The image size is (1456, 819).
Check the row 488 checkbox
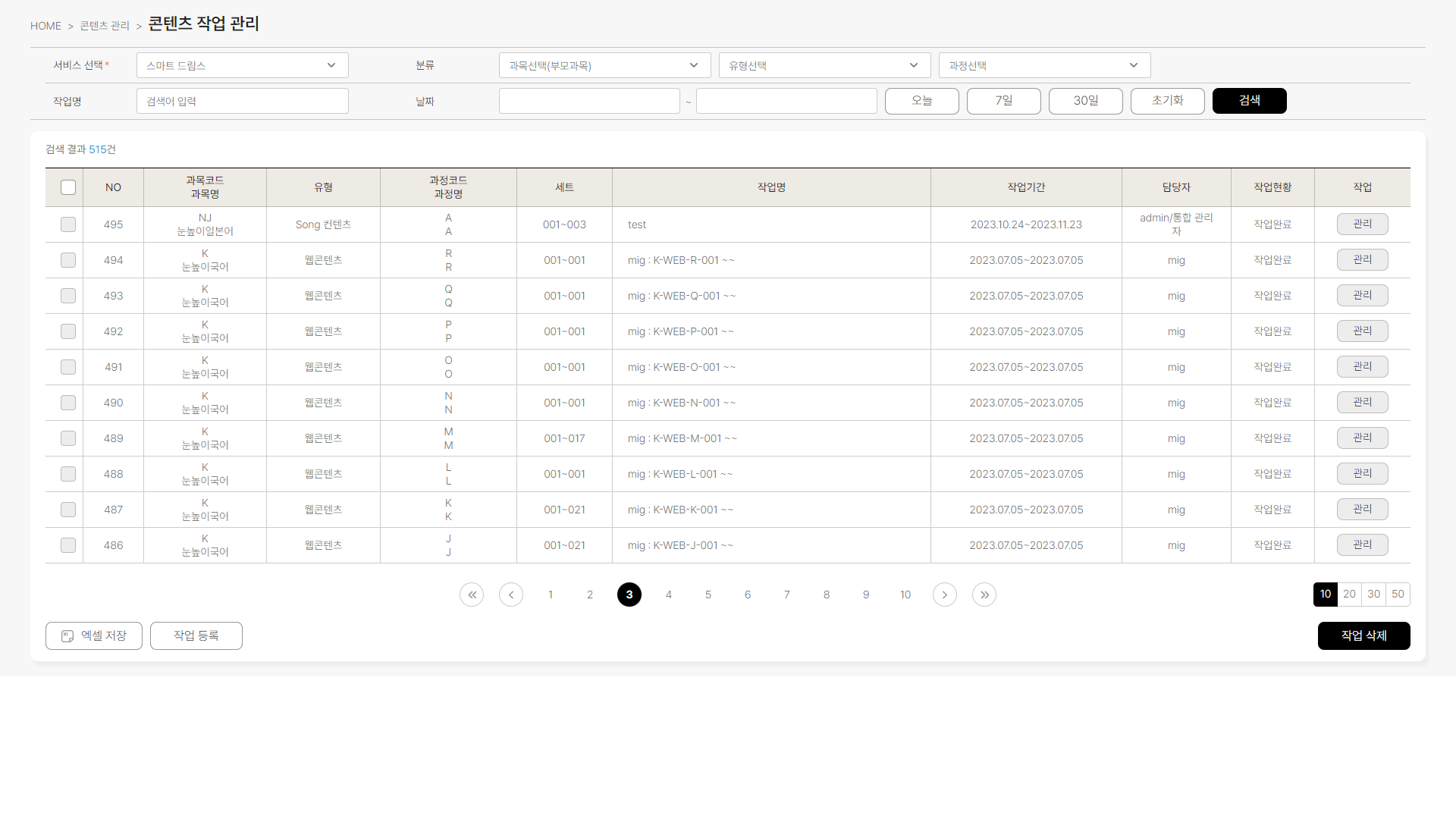pos(68,474)
